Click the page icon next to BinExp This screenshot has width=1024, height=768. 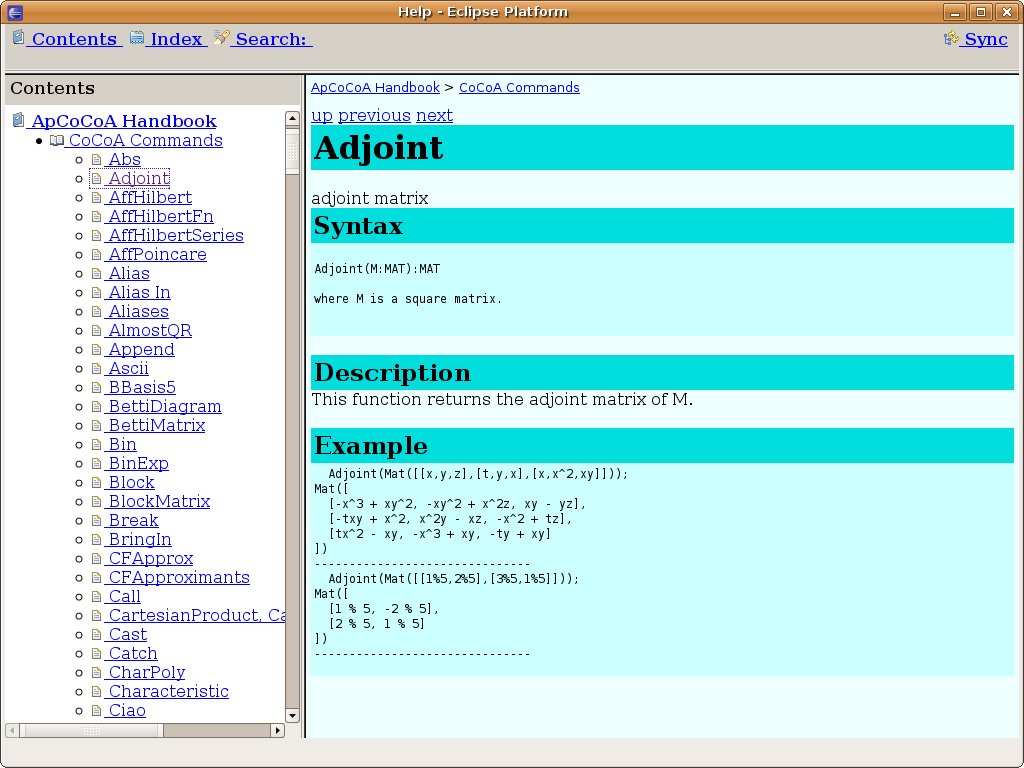pos(97,464)
